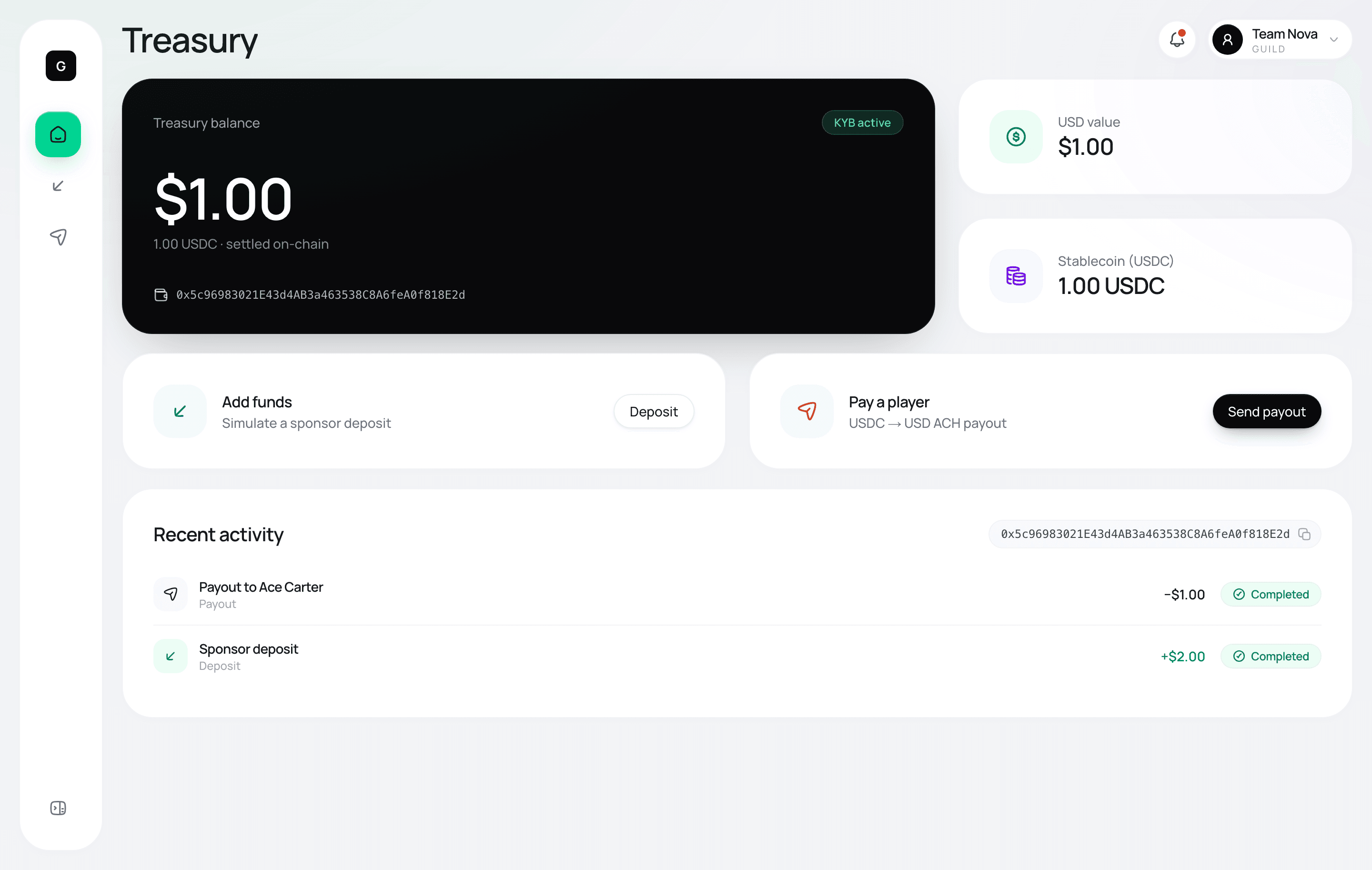This screenshot has width=1372, height=870.
Task: Click Completed badge on Ace Carter payout
Action: pyautogui.click(x=1271, y=594)
